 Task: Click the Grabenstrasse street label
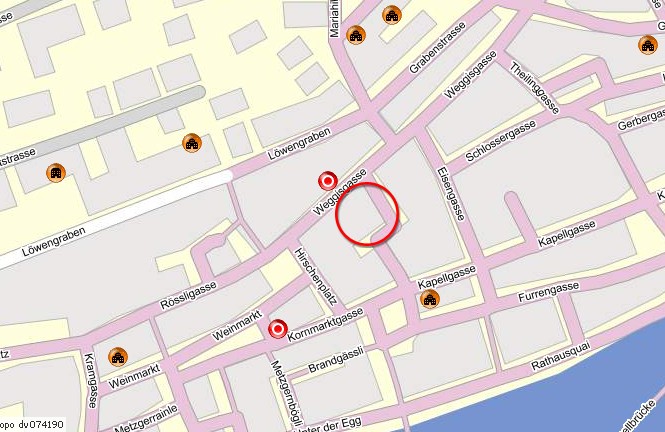pyautogui.click(x=437, y=47)
